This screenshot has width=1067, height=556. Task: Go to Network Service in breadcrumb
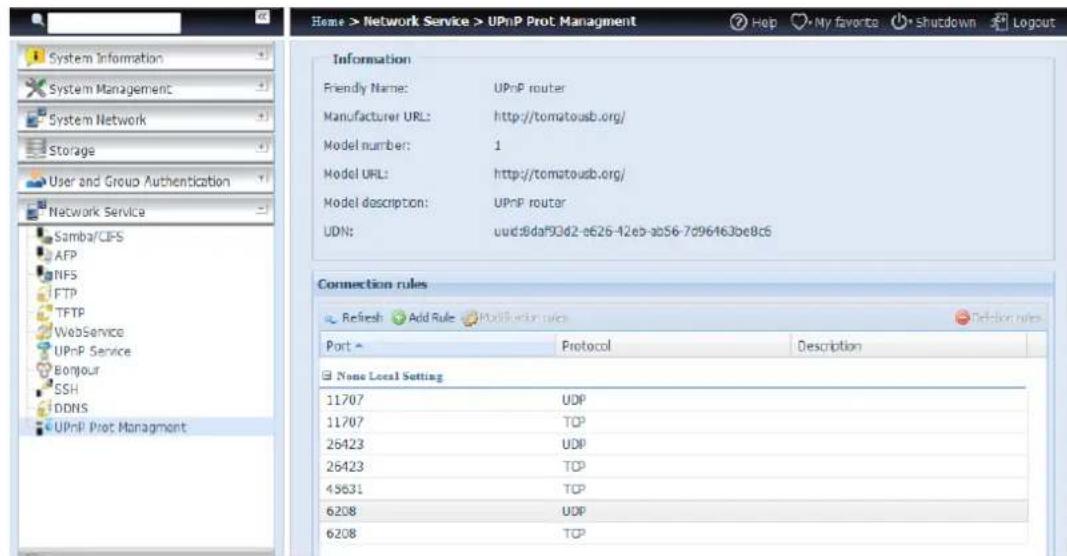(x=416, y=21)
